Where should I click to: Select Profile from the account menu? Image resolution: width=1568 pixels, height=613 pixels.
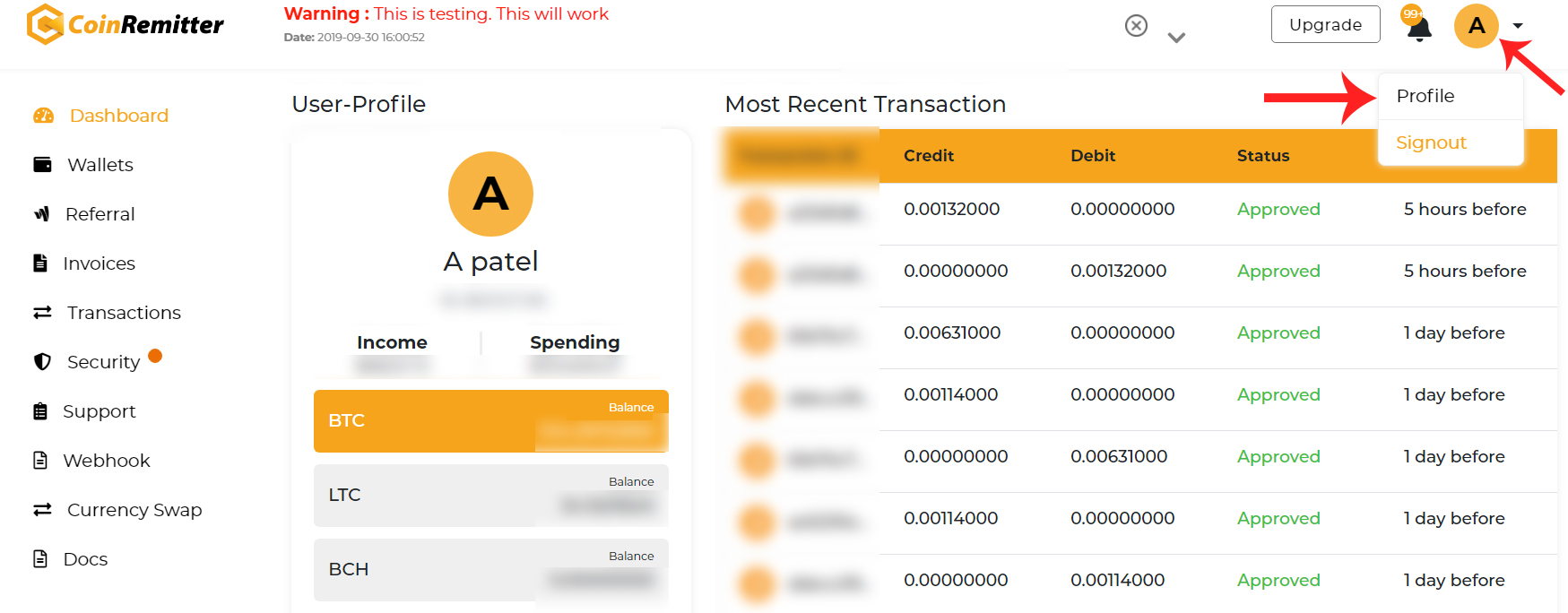coord(1425,96)
